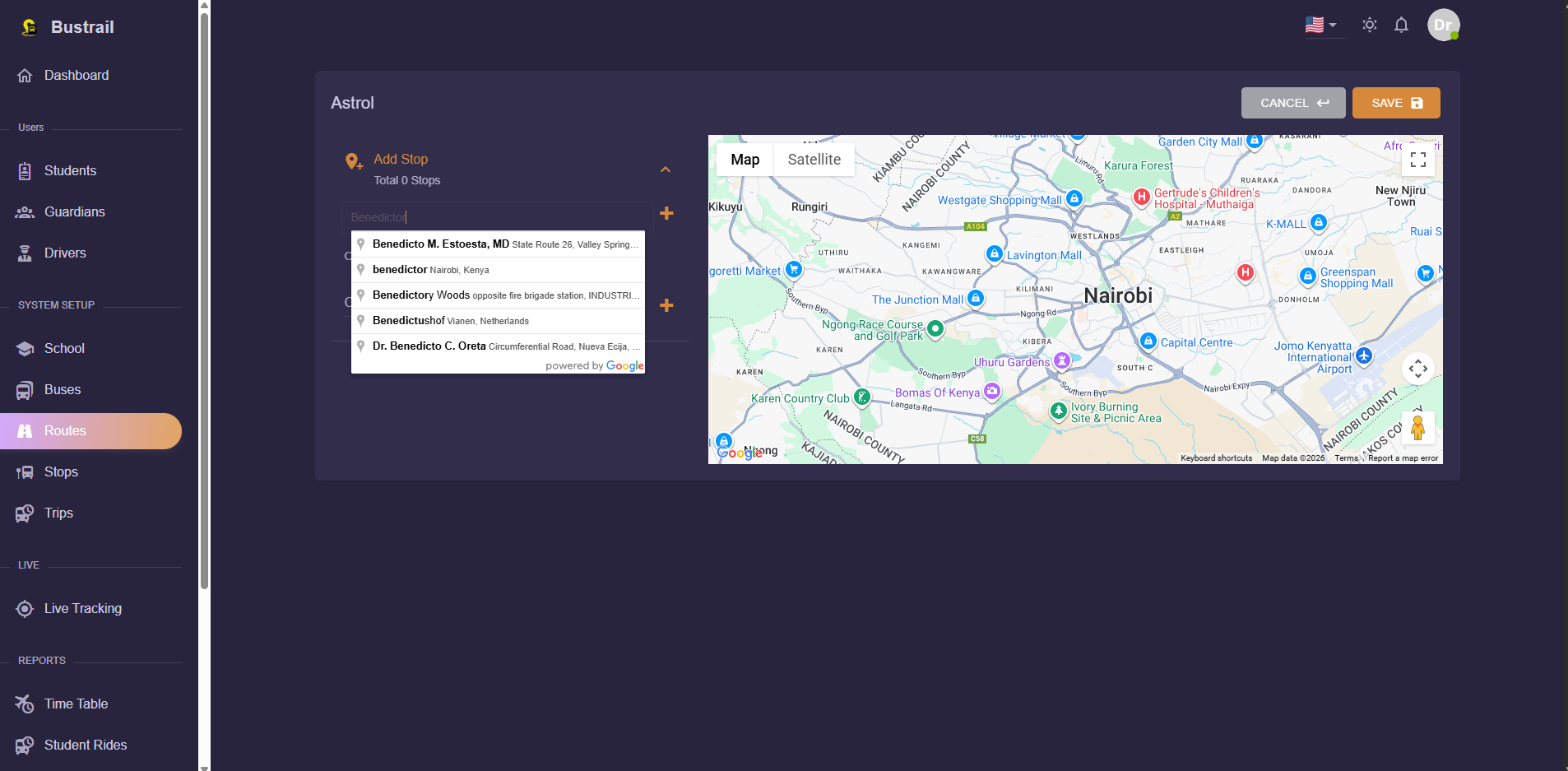
Task: Switch map to Satellite view
Action: (x=813, y=159)
